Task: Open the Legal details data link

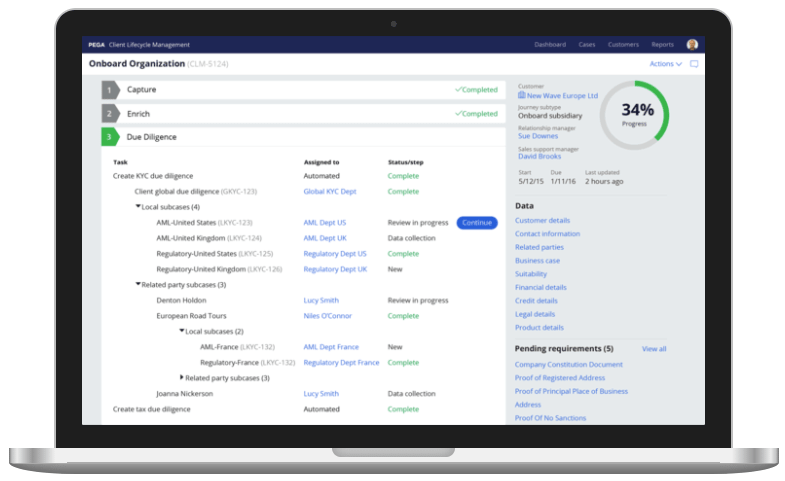Action: pos(535,314)
